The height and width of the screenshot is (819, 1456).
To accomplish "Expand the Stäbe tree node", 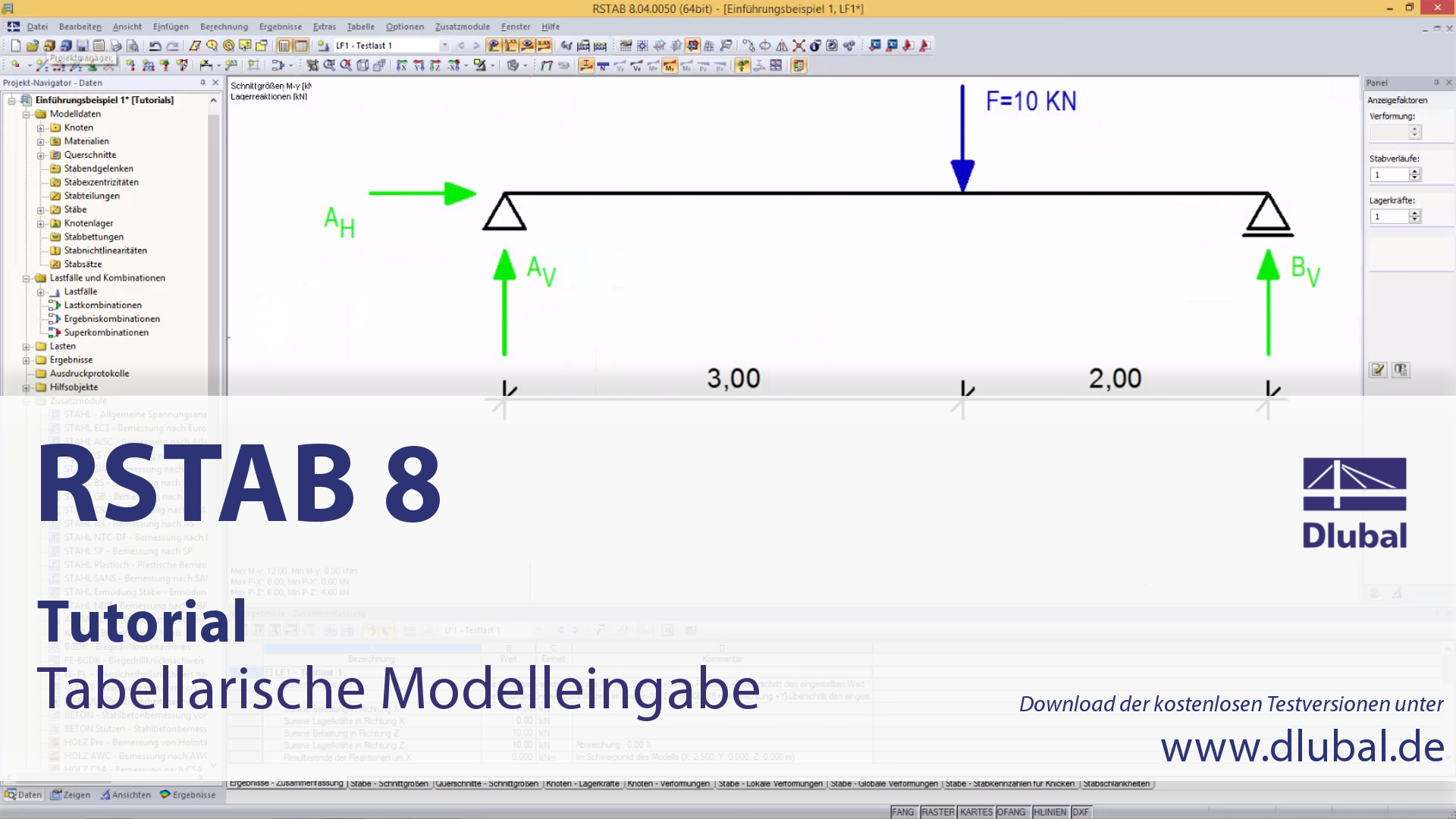I will pyautogui.click(x=41, y=210).
